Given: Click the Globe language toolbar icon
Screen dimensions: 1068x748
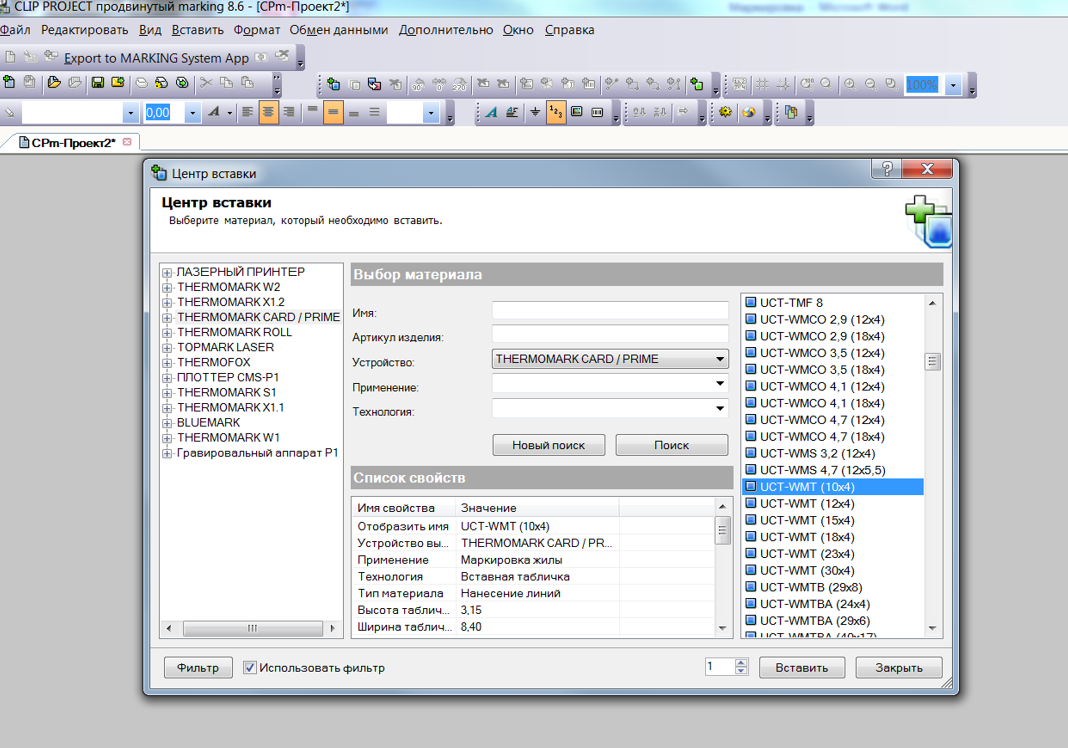Looking at the screenshot, I should (749, 112).
